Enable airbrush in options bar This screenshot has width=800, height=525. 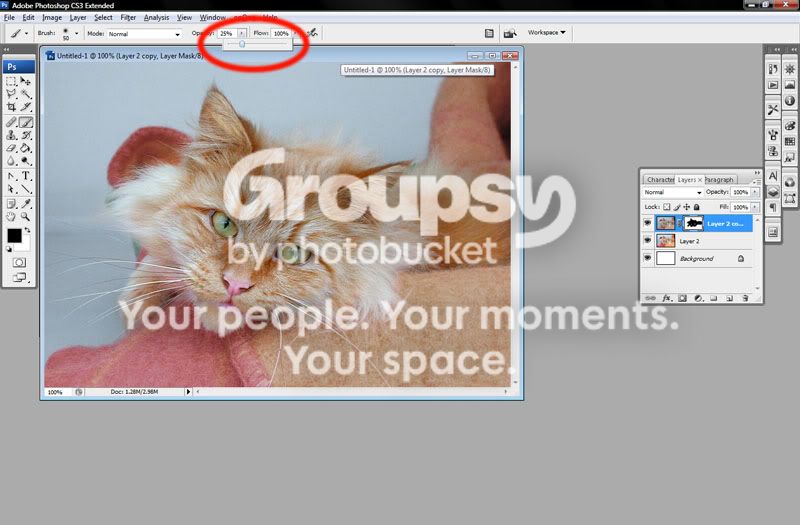pos(312,33)
